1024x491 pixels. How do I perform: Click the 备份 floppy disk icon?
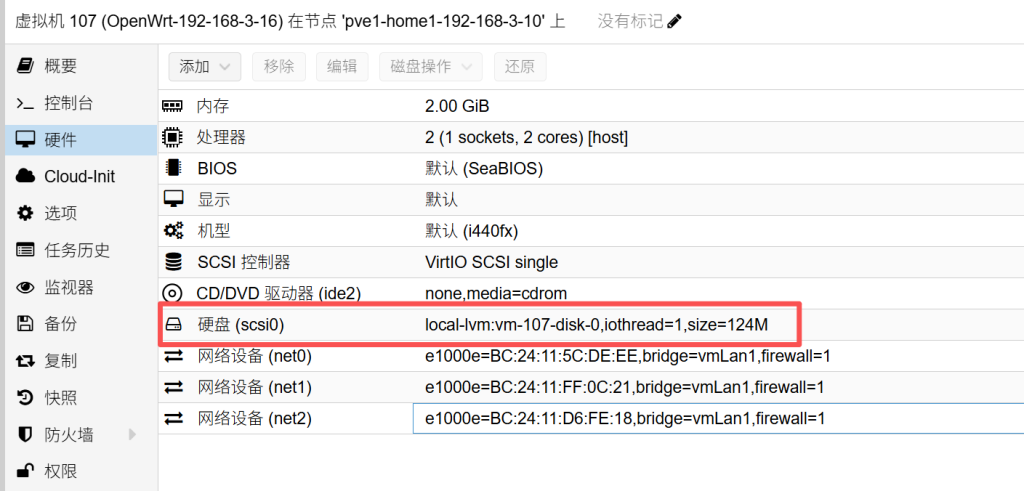[x=26, y=324]
